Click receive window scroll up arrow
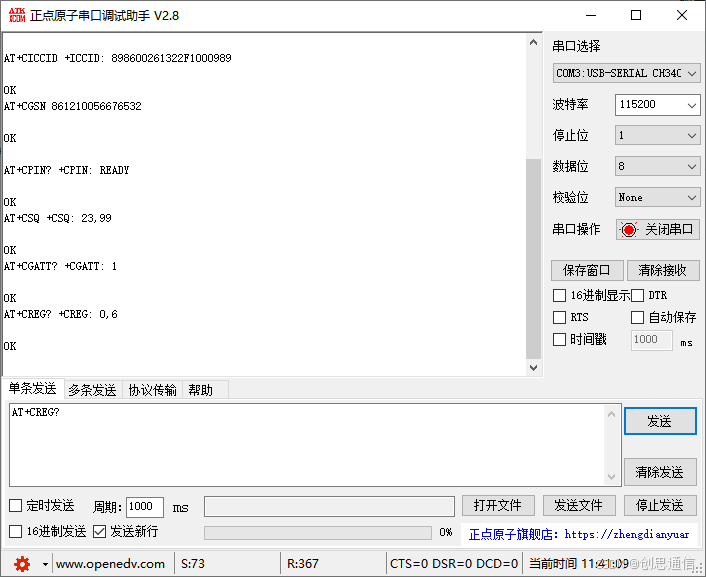The width and height of the screenshot is (706, 577). 534,42
